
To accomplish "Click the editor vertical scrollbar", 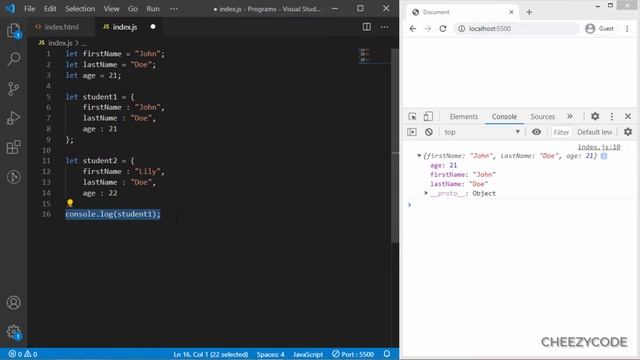I will pyautogui.click(x=395, y=145).
